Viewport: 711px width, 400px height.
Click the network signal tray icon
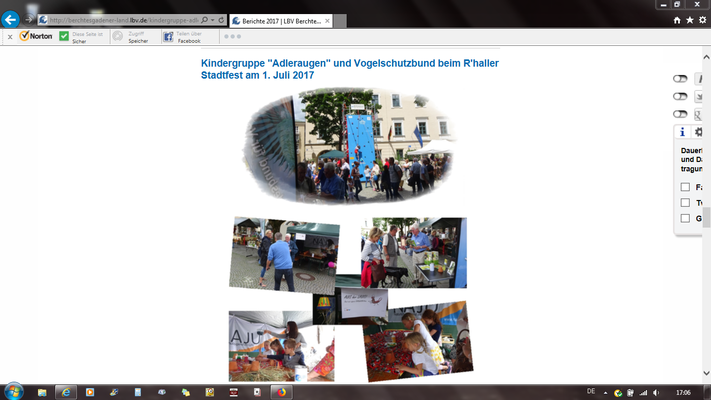tap(643, 393)
